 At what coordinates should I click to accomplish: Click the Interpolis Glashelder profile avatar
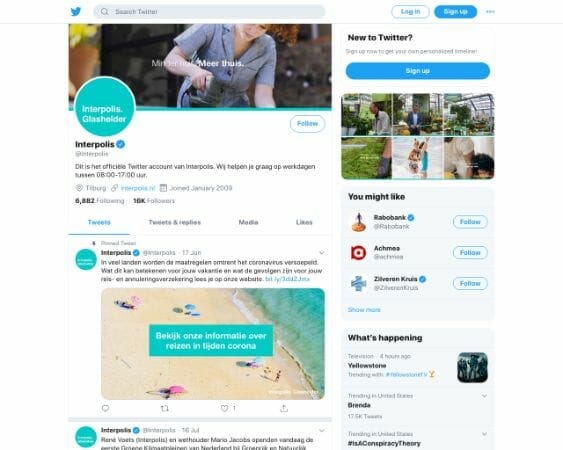click(104, 107)
